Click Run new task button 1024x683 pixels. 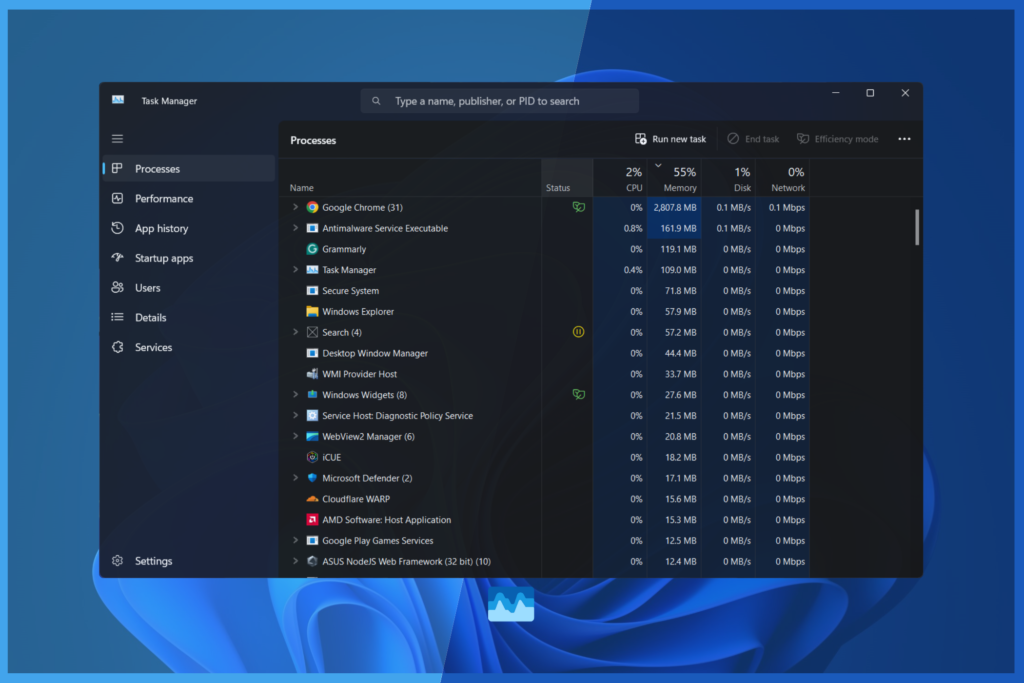[671, 139]
